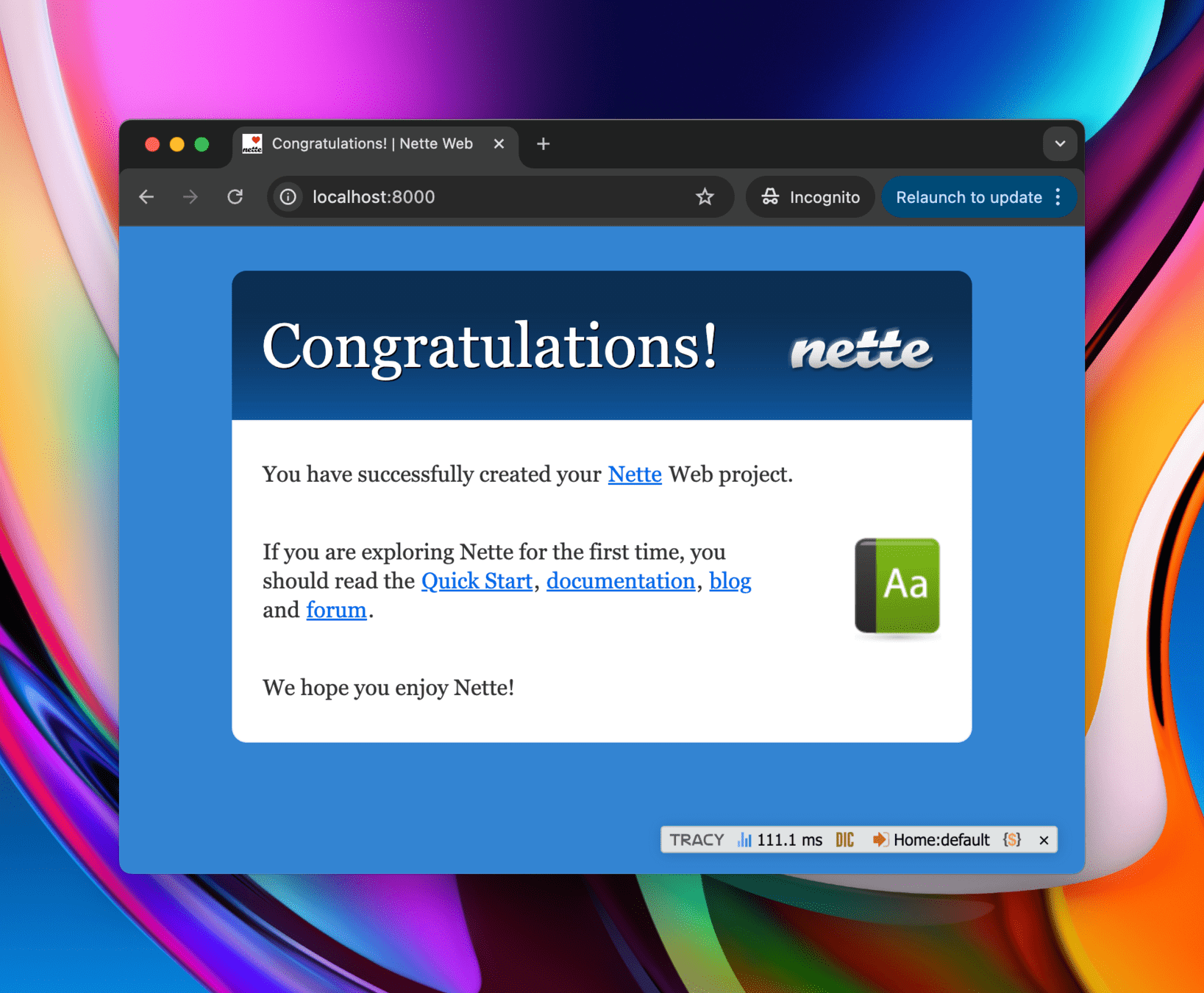The width and height of the screenshot is (1204, 993).
Task: Click the forward navigation arrow
Action: pos(190,197)
